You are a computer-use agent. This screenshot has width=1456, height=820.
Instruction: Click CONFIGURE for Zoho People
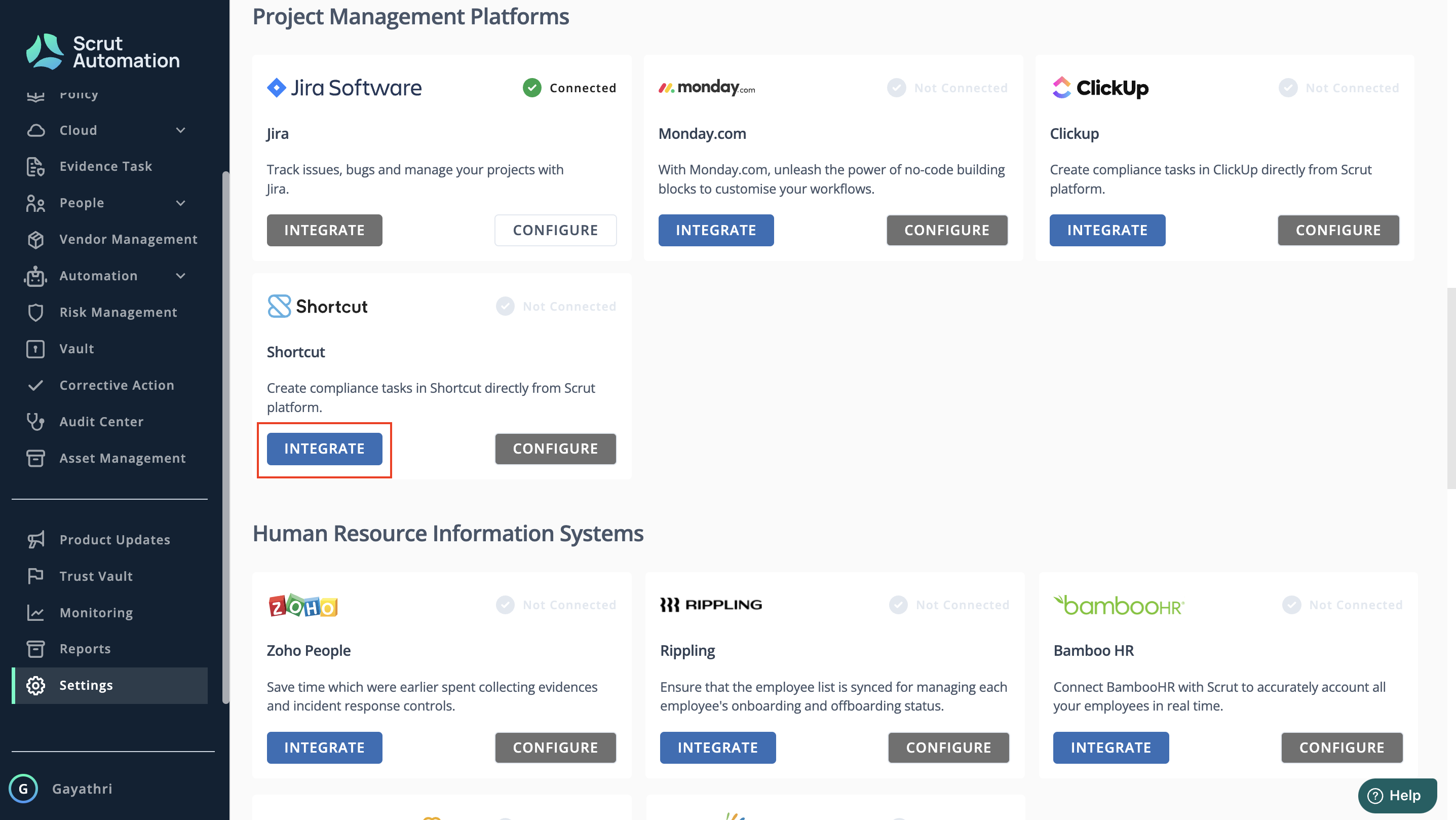[556, 748]
